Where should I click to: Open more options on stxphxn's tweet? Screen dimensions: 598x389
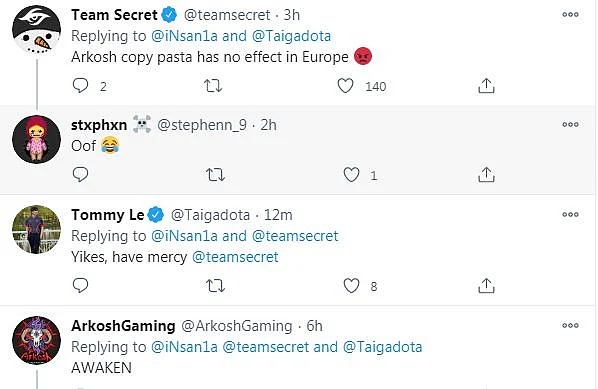coord(570,124)
